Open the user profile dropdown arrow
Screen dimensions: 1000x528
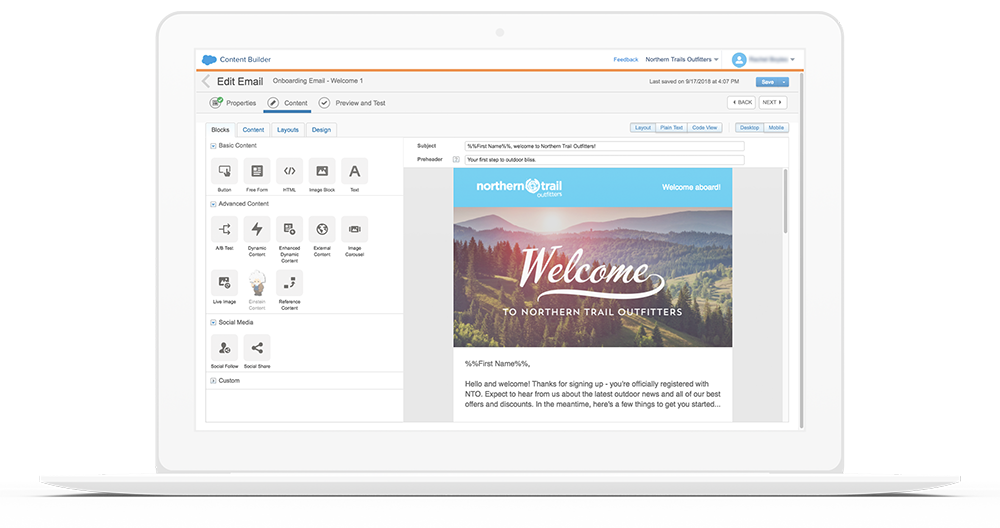pos(793,59)
